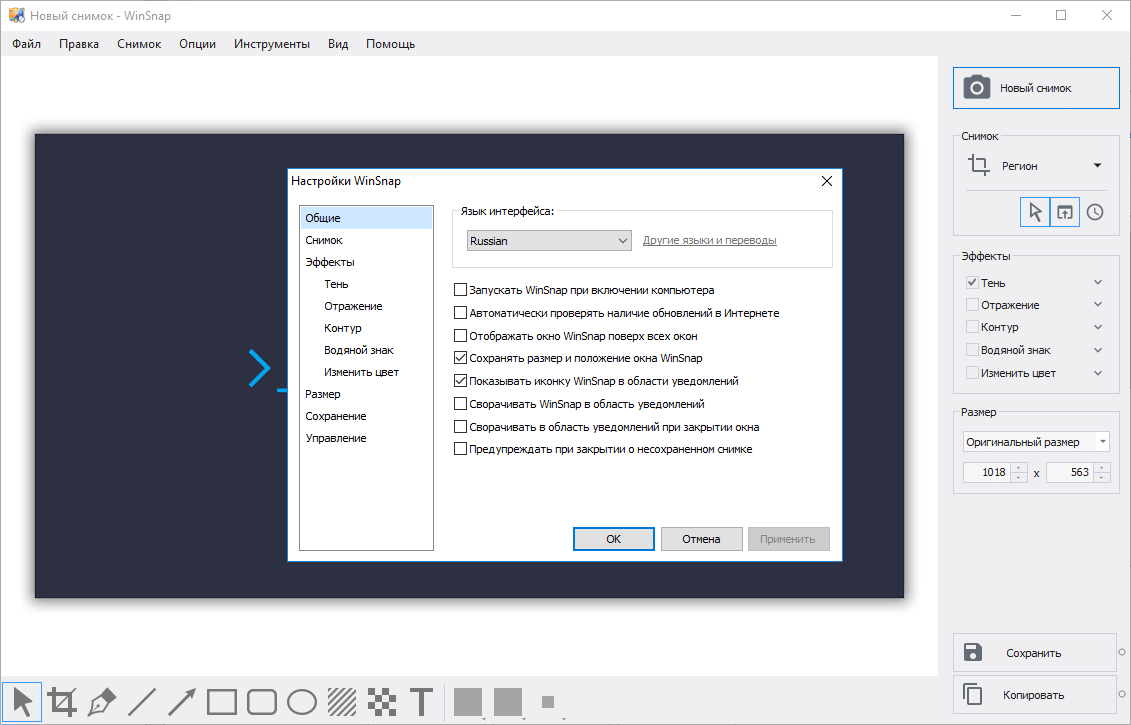Select the Line drawing tool
Image resolution: width=1131 pixels, height=725 pixels.
142,701
